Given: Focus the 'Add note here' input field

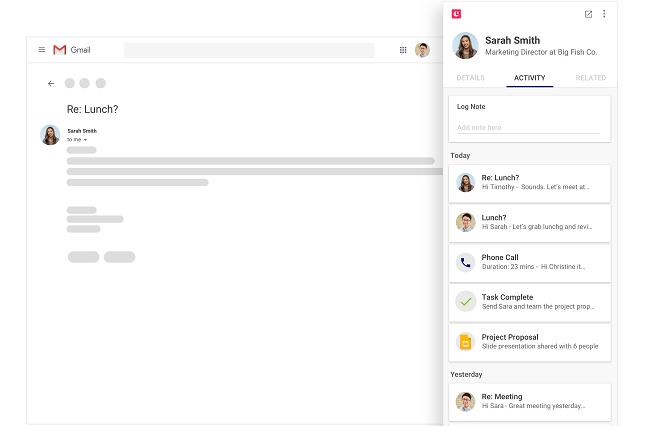Looking at the screenshot, I should pyautogui.click(x=528, y=128).
